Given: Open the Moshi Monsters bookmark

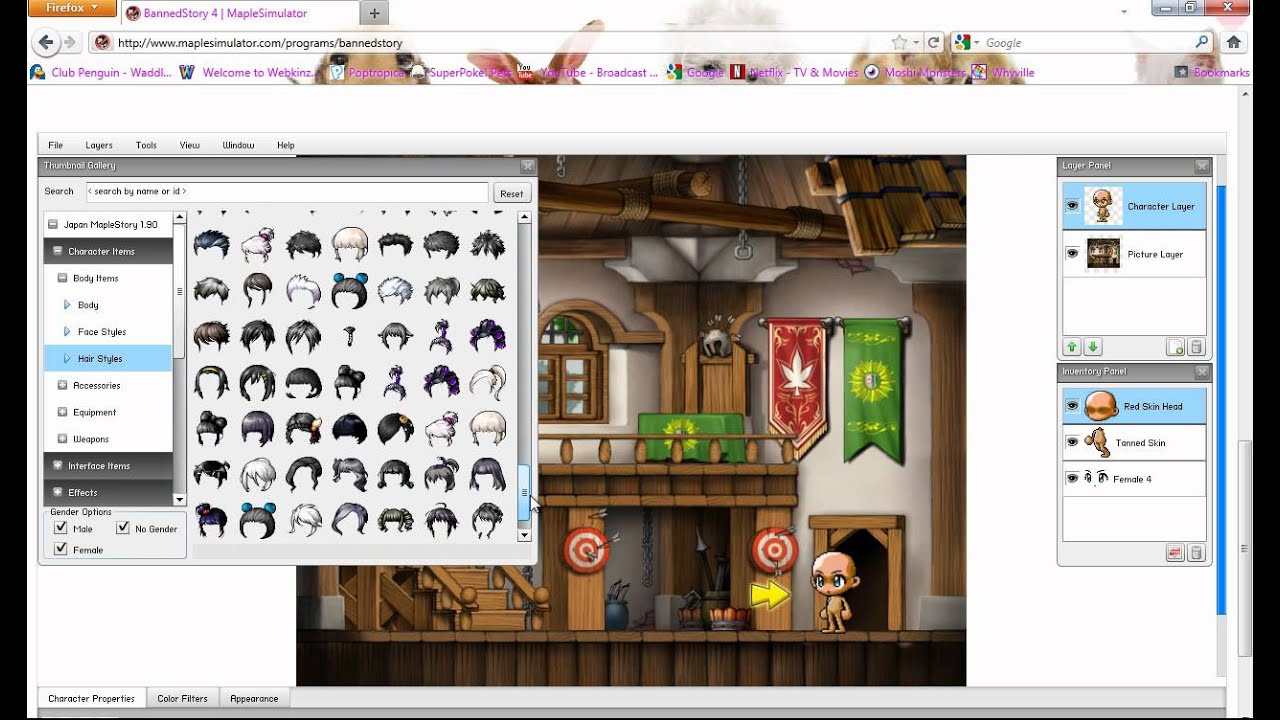Looking at the screenshot, I should point(915,73).
